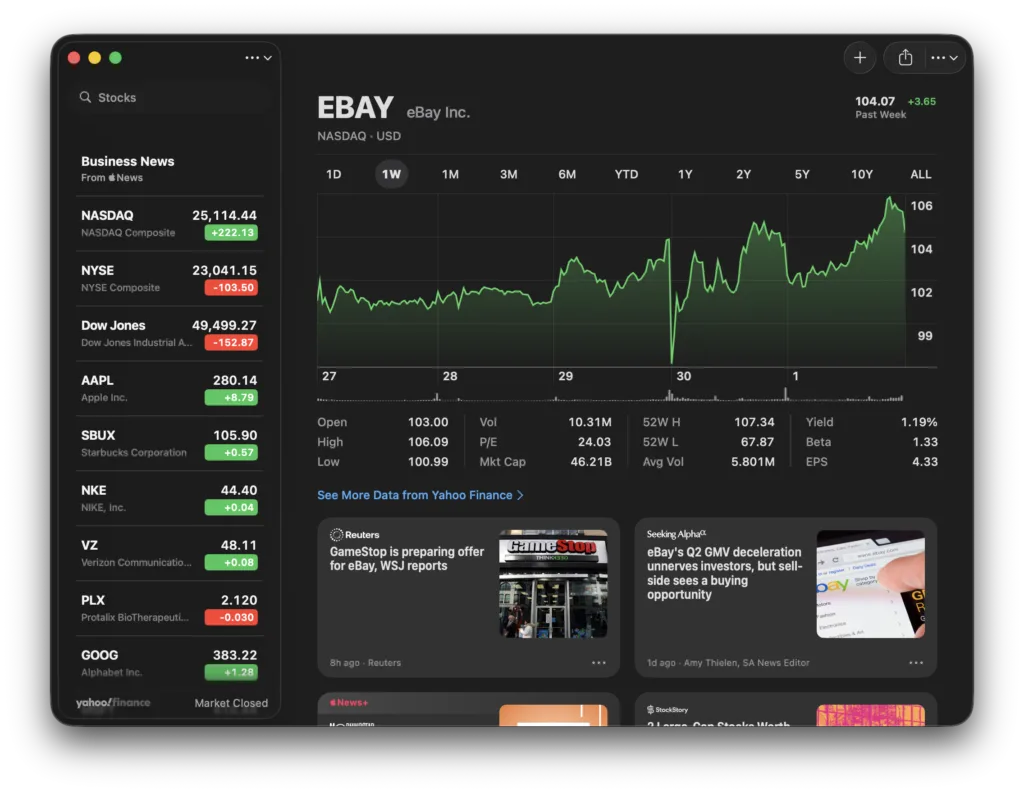Image resolution: width=1024 pixels, height=793 pixels.
Task: Open the sidebar ellipsis watchlist menu
Action: (258, 58)
